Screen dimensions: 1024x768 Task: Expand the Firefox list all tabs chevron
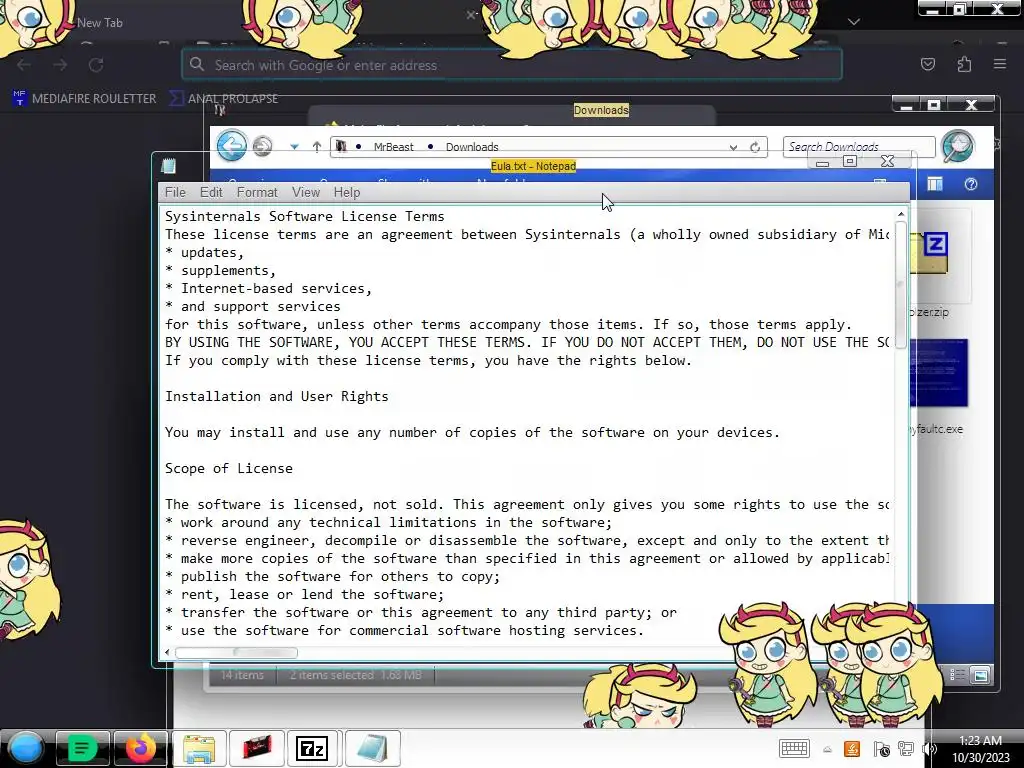(x=854, y=22)
